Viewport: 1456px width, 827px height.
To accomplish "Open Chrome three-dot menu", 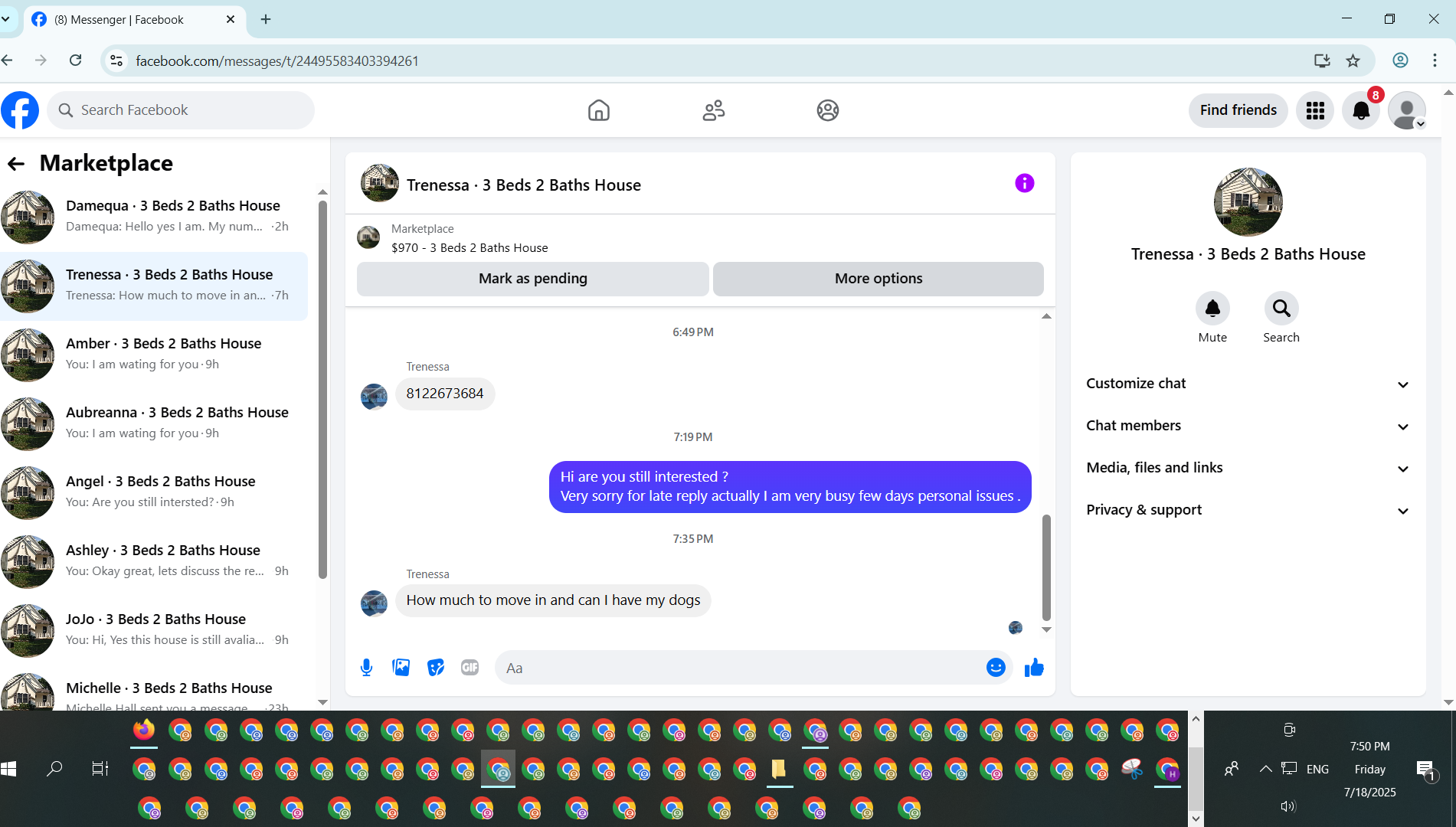I will coord(1435,60).
